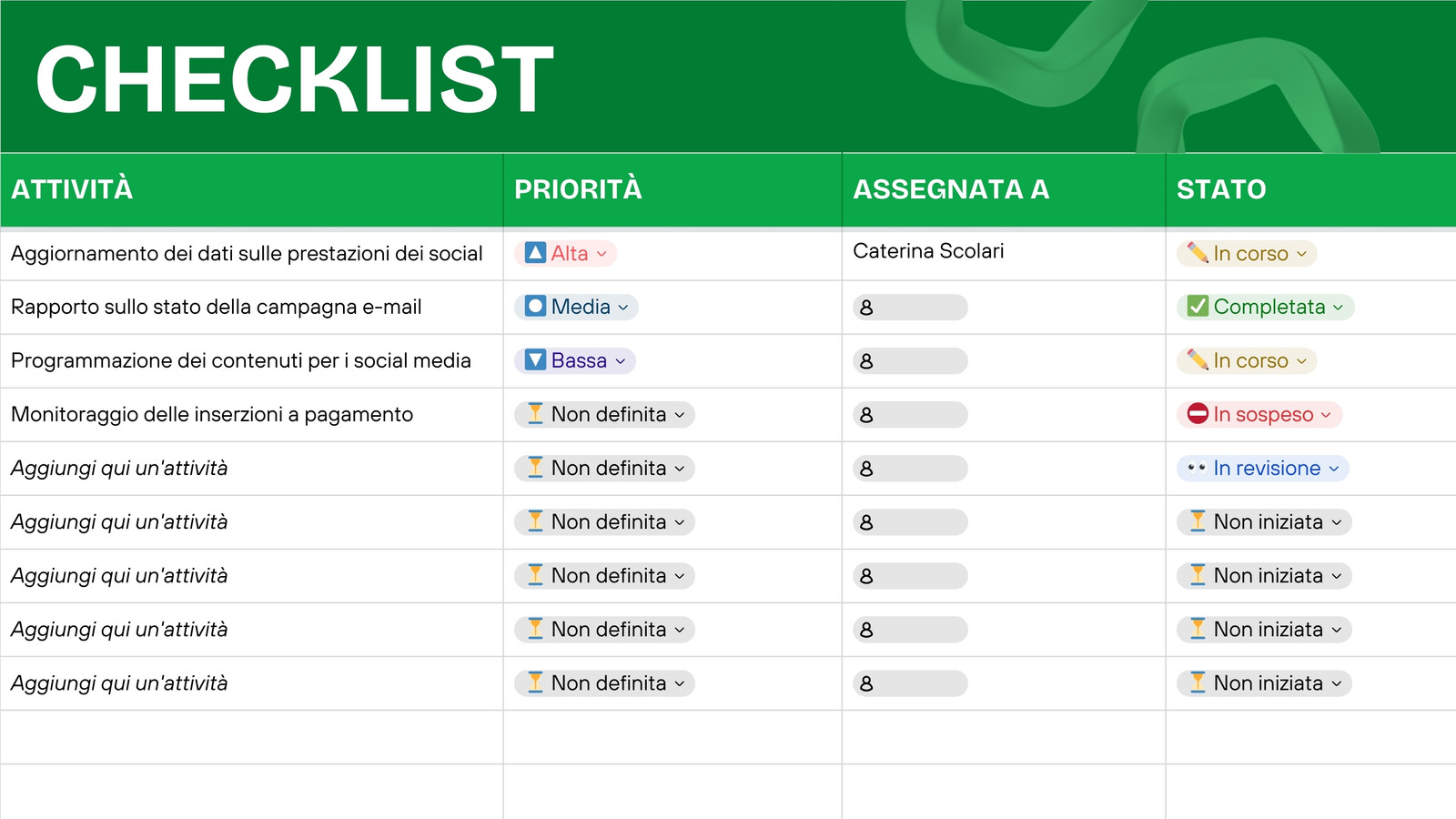Click the pencil icon in first In corso chip
Viewport: 1456px width, 819px height.
tap(1198, 253)
